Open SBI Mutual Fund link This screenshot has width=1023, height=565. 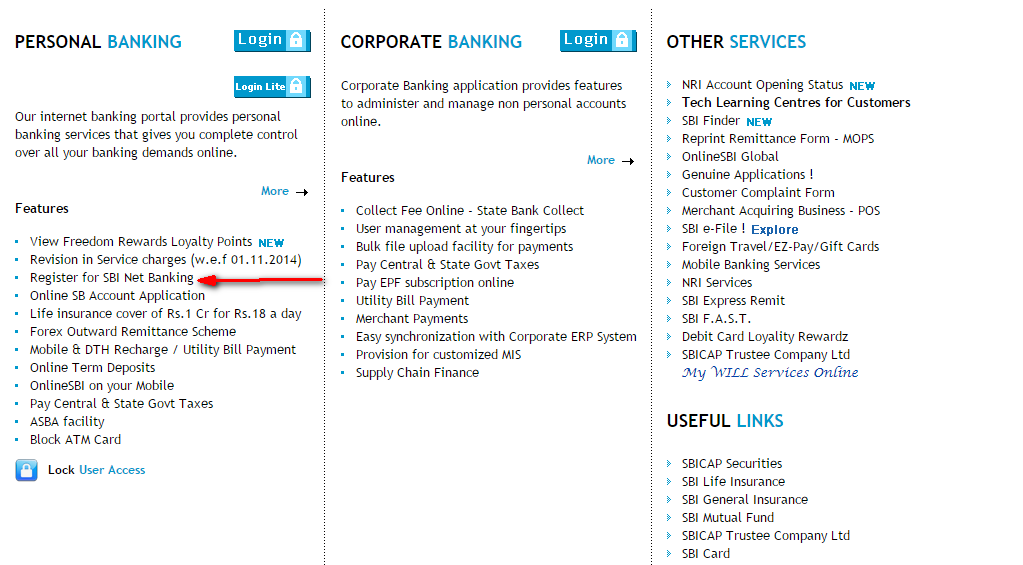pyautogui.click(x=728, y=518)
